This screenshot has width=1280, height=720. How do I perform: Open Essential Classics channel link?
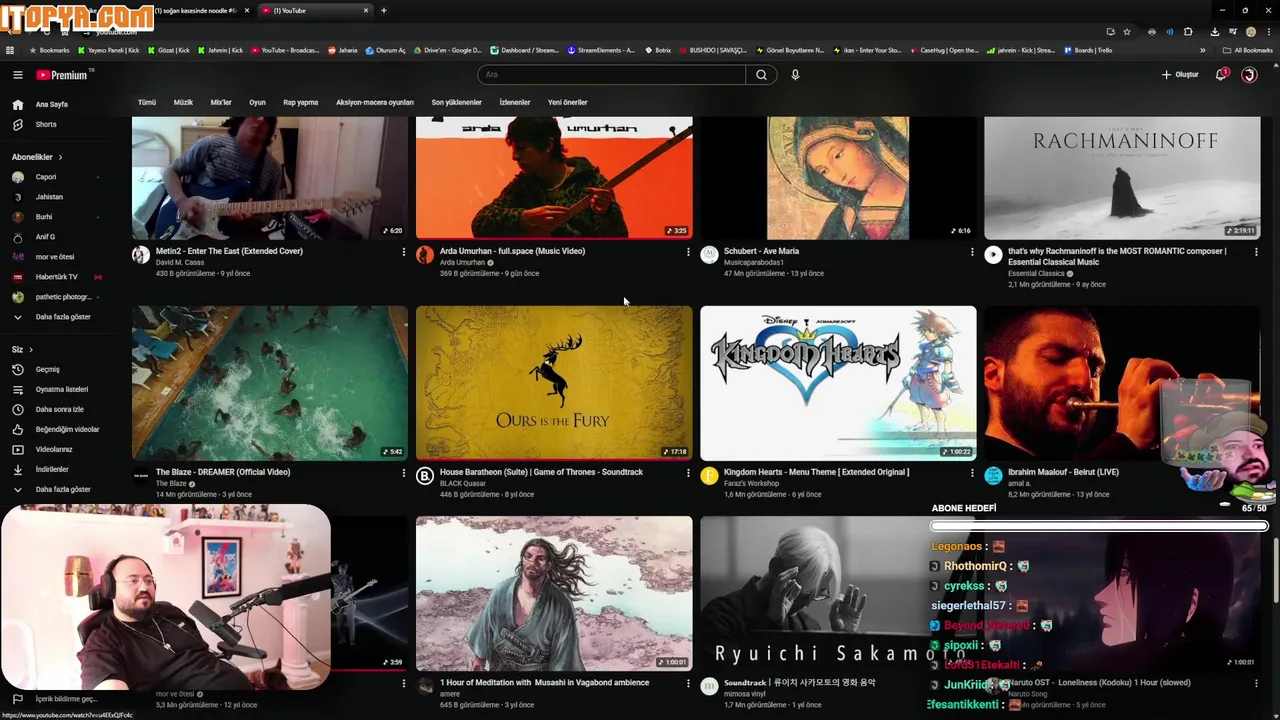coord(1036,273)
